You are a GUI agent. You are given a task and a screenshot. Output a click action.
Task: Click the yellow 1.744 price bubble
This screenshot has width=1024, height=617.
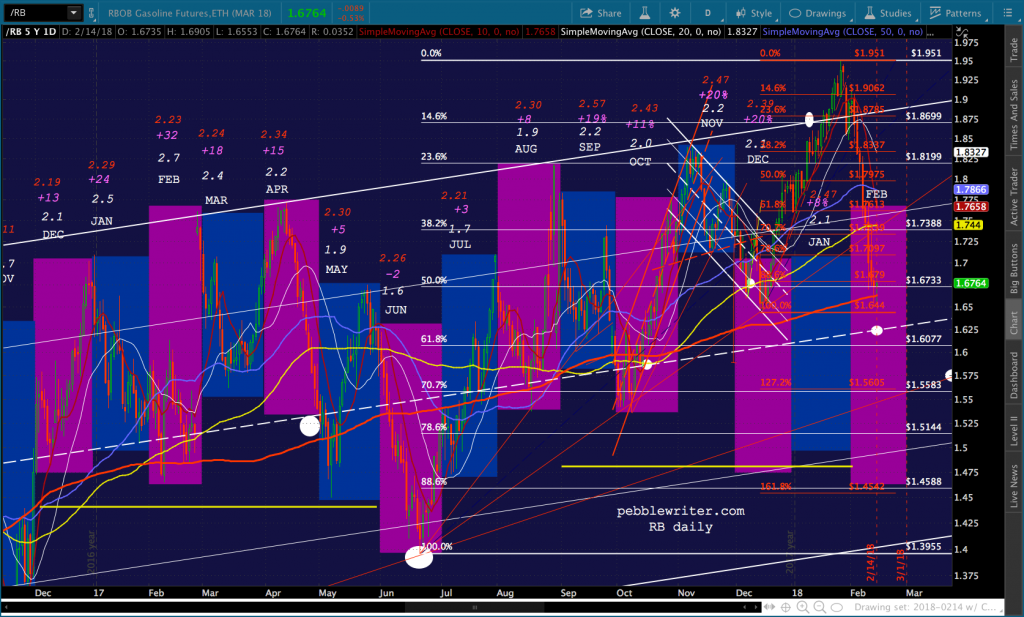pos(968,225)
